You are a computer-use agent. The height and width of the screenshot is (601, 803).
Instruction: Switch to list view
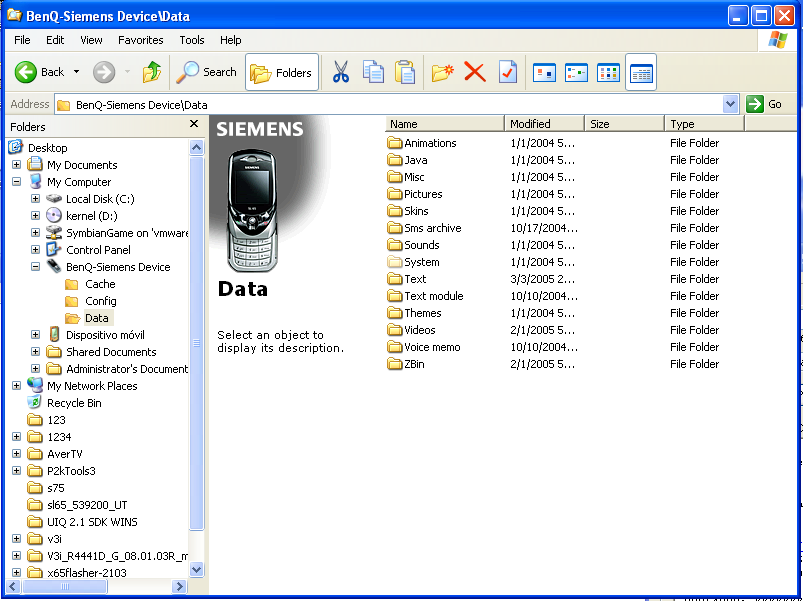coord(608,73)
